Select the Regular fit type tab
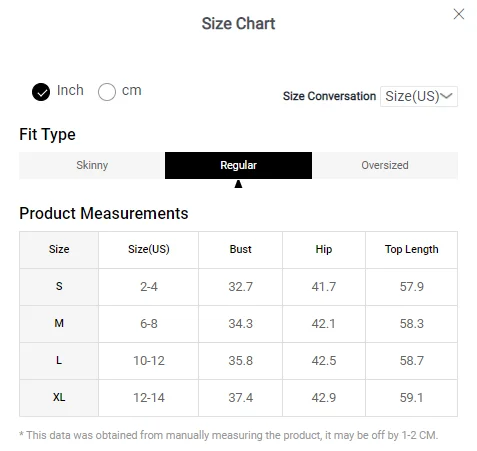 click(x=238, y=165)
